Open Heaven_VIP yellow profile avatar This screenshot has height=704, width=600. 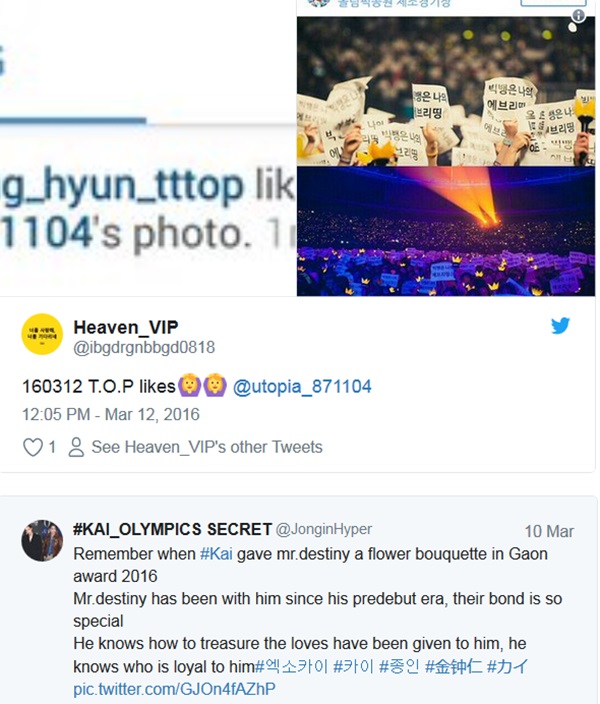coord(42,334)
